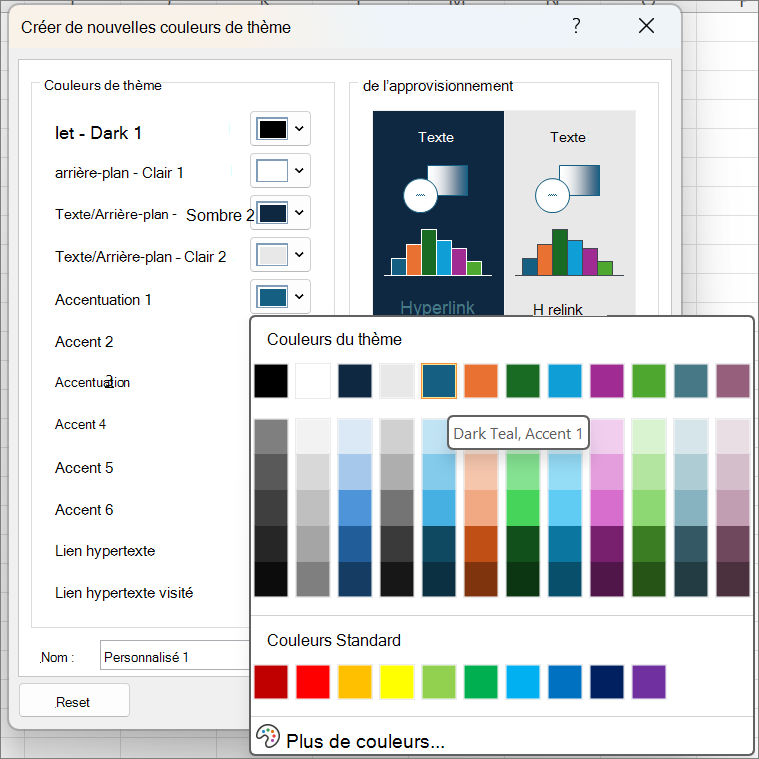Select light gray theme color swatch
This screenshot has height=759, width=759.
(x=397, y=381)
